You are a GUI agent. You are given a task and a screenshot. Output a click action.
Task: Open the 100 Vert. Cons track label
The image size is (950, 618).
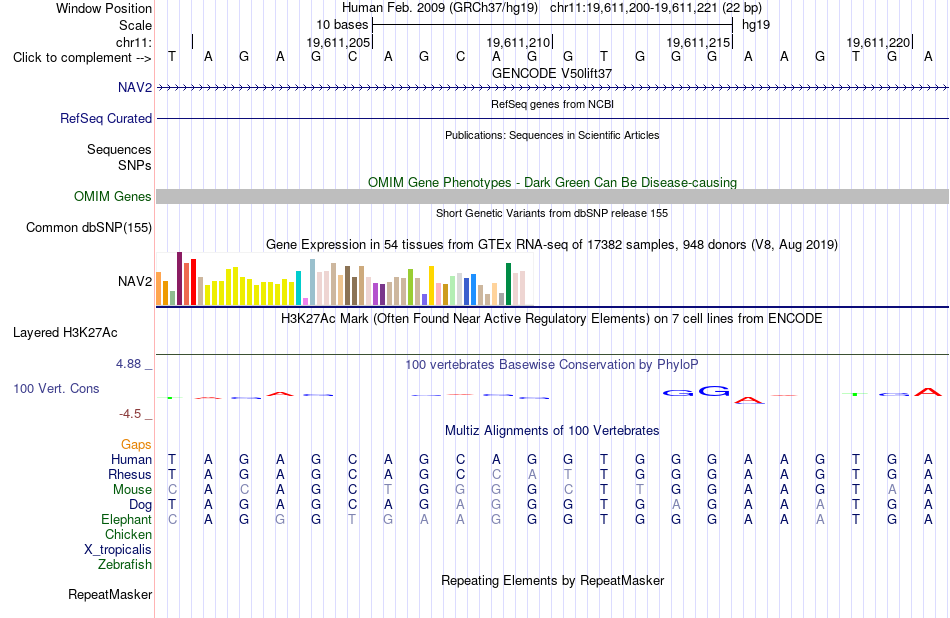56,388
